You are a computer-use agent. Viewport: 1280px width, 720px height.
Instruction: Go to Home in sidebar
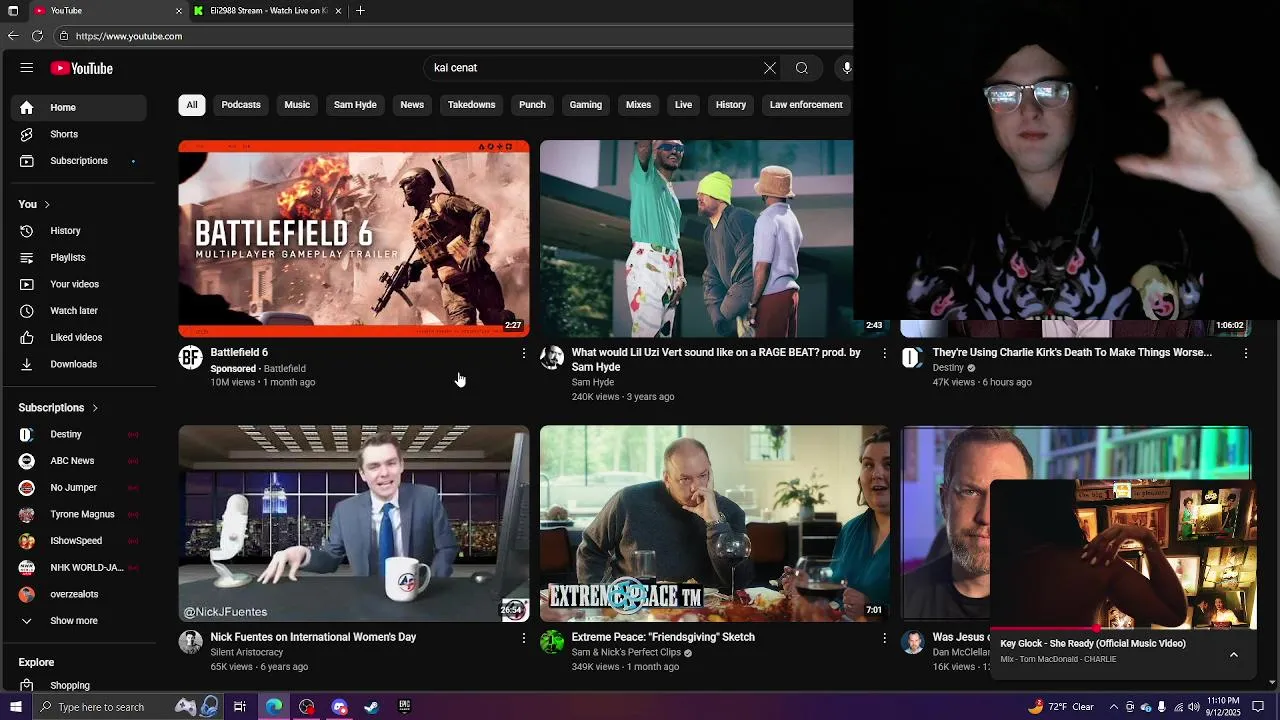(79, 107)
